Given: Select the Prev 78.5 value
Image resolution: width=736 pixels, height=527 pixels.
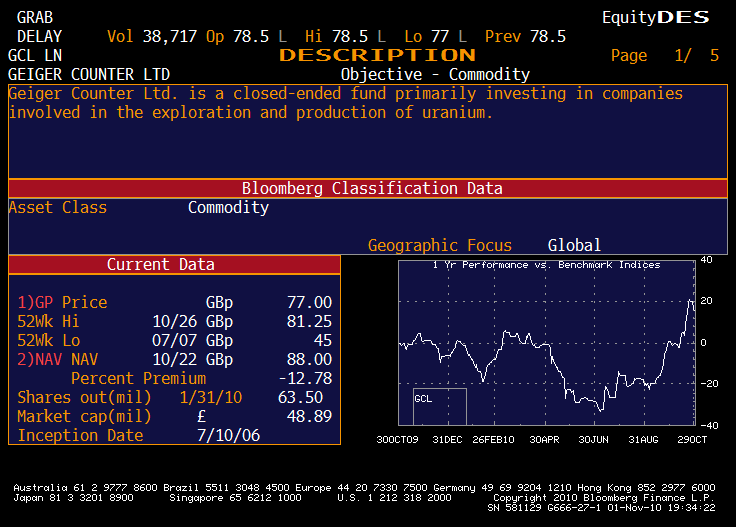Looking at the screenshot, I should [x=525, y=37].
